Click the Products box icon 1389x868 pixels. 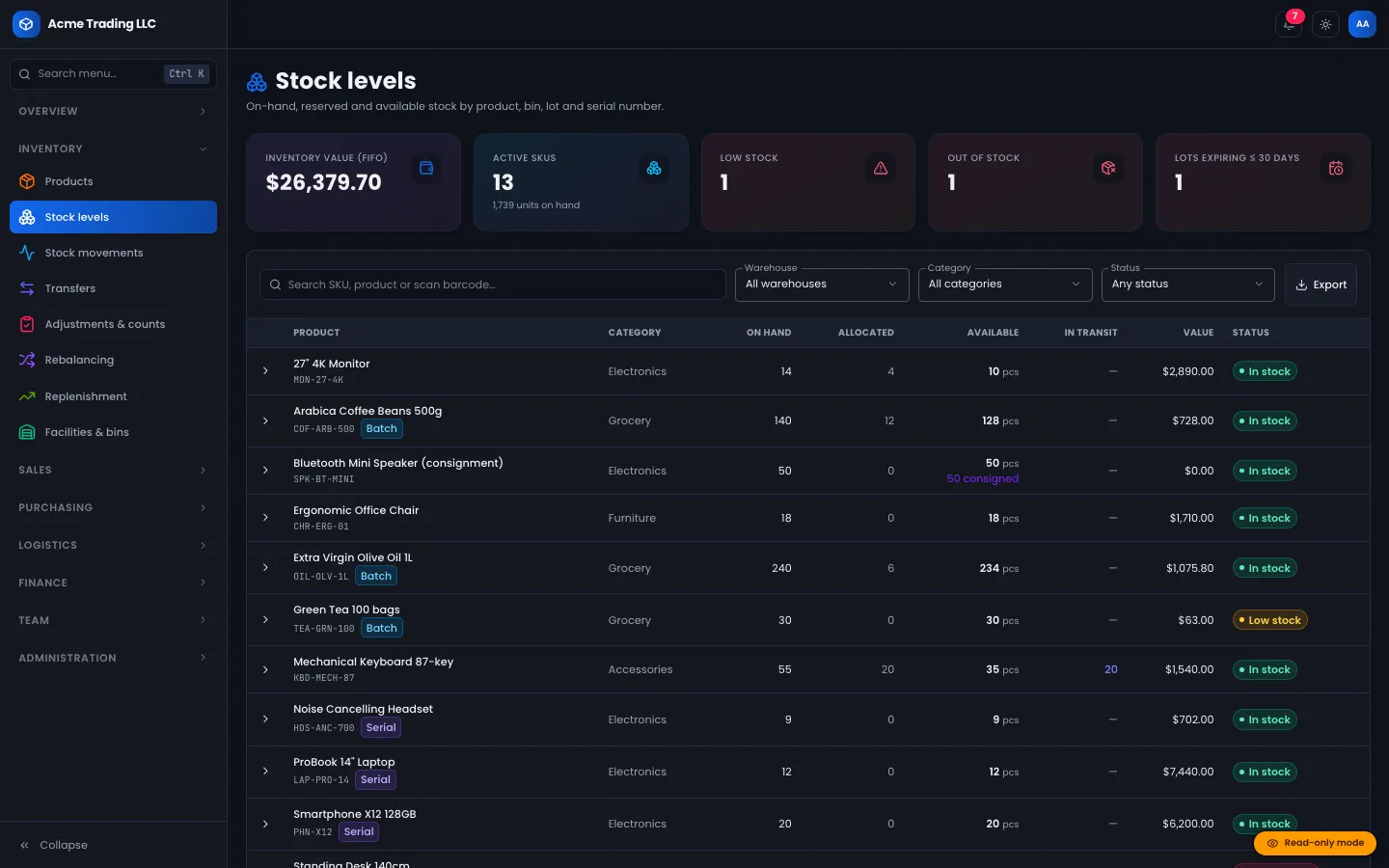pyautogui.click(x=27, y=181)
